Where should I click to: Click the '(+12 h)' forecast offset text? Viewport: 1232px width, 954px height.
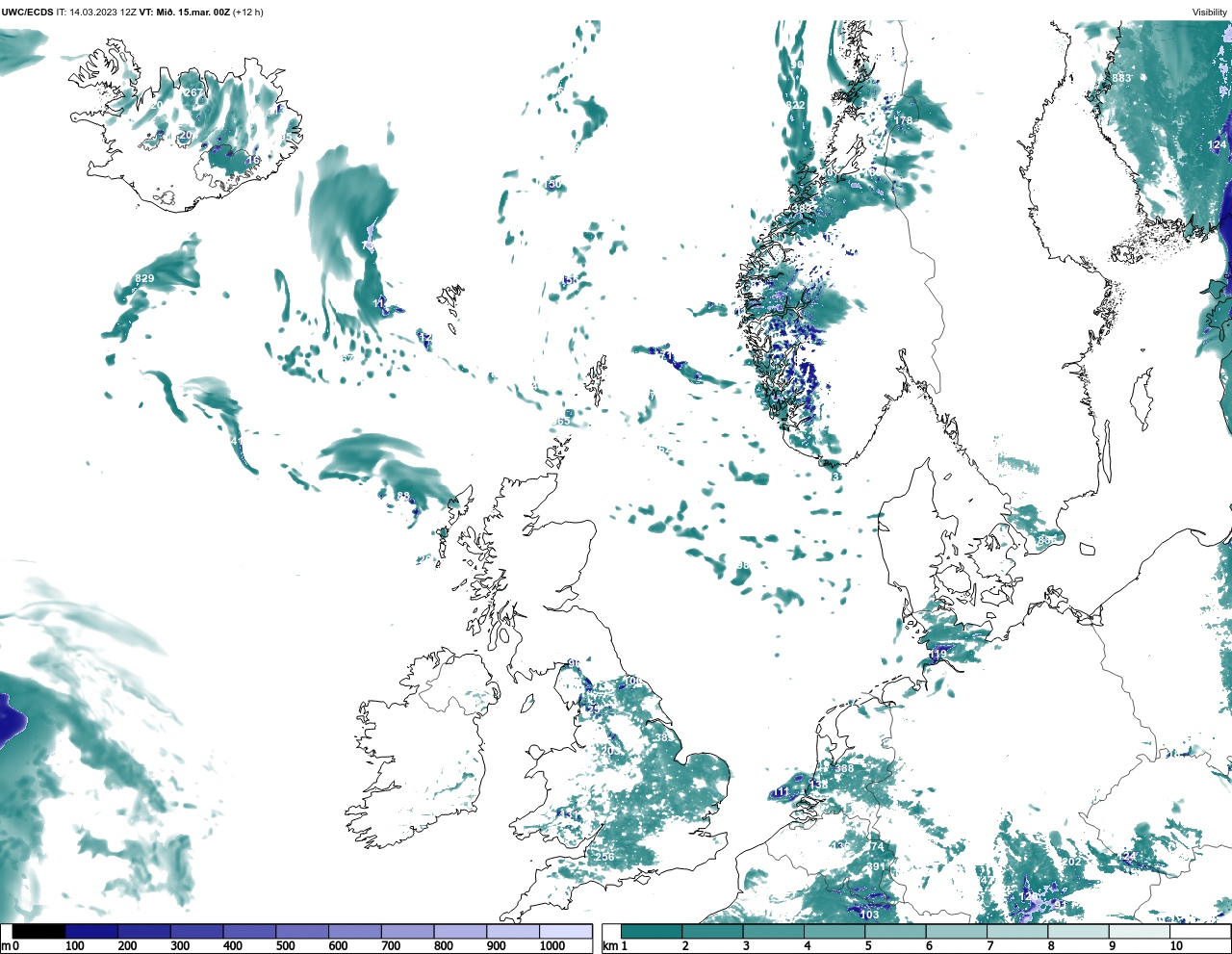[248, 13]
